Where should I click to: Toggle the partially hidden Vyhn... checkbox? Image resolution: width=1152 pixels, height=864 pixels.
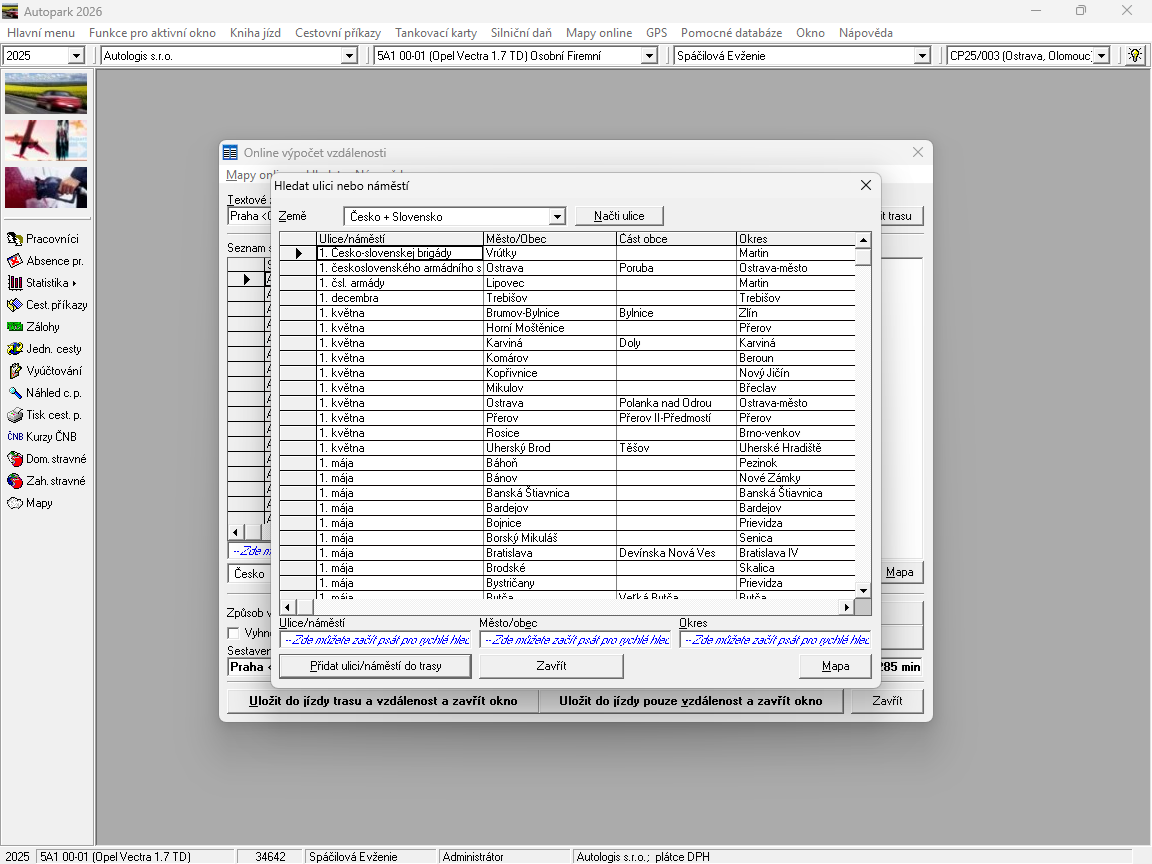[234, 633]
